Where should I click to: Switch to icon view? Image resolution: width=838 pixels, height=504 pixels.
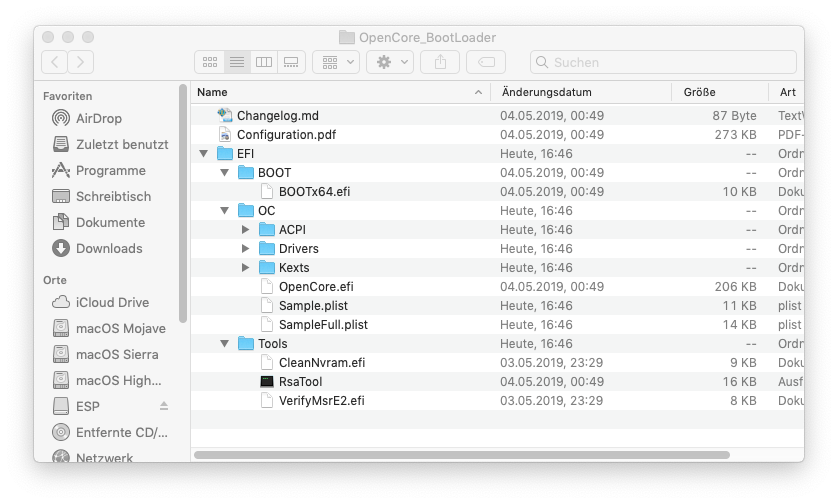click(210, 62)
